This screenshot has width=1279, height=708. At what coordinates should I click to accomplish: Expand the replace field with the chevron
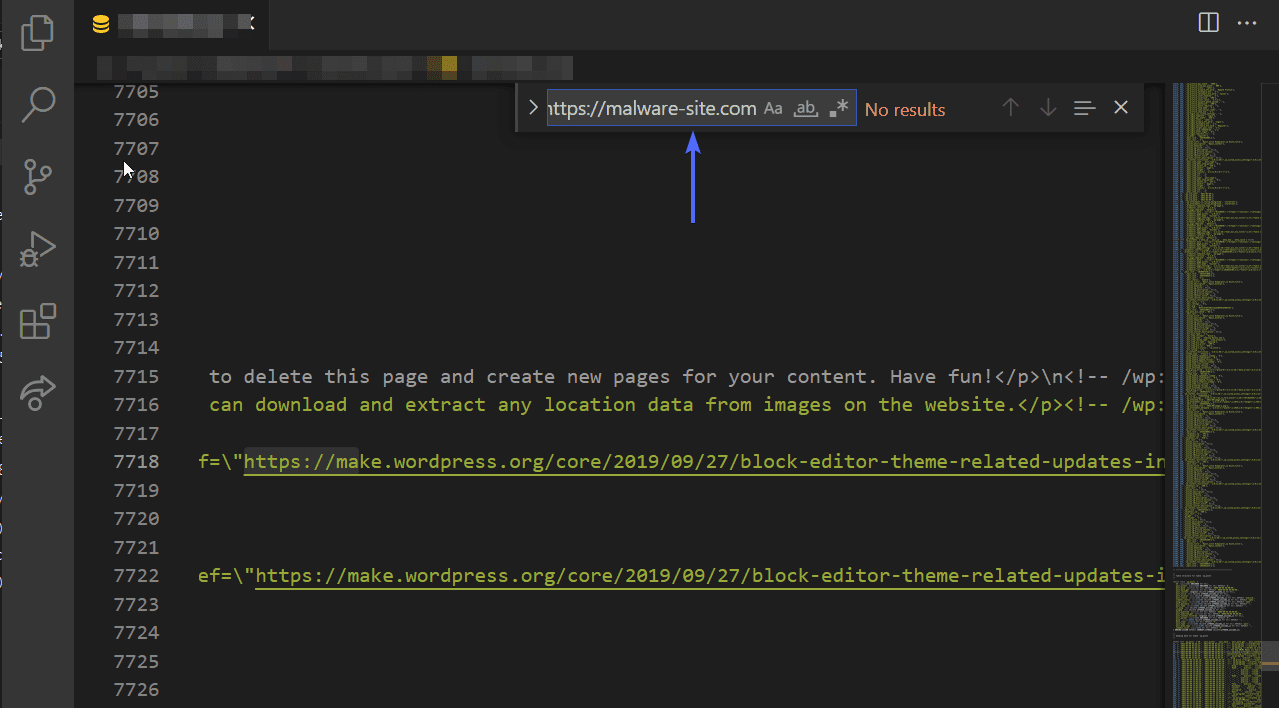(532, 107)
